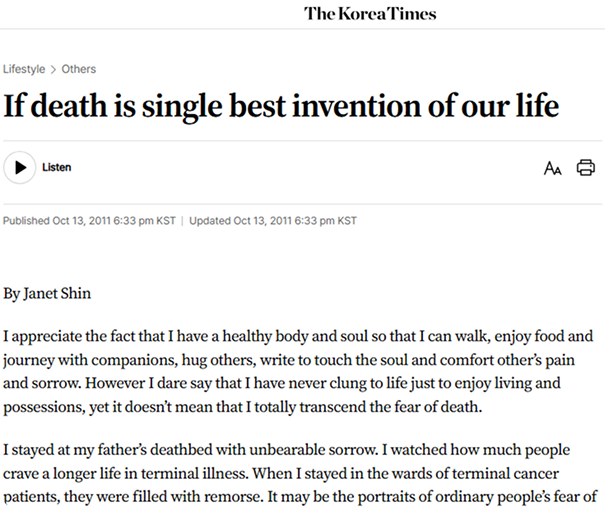Click the line starting 'journey with companions'

tap(289, 360)
